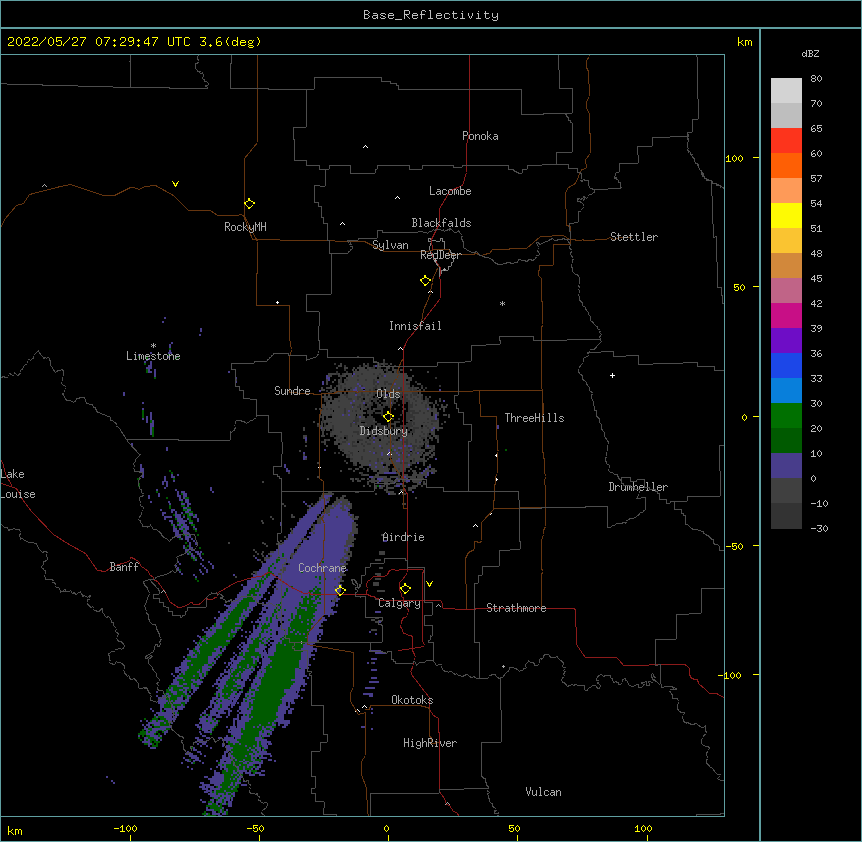Select the slate purple 0-10 dBZ legend swatch
The image size is (862, 842).
coord(786,466)
